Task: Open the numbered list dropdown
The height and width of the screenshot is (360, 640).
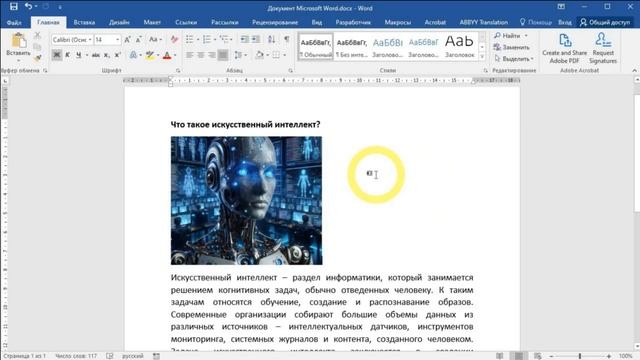Action: pos(215,40)
